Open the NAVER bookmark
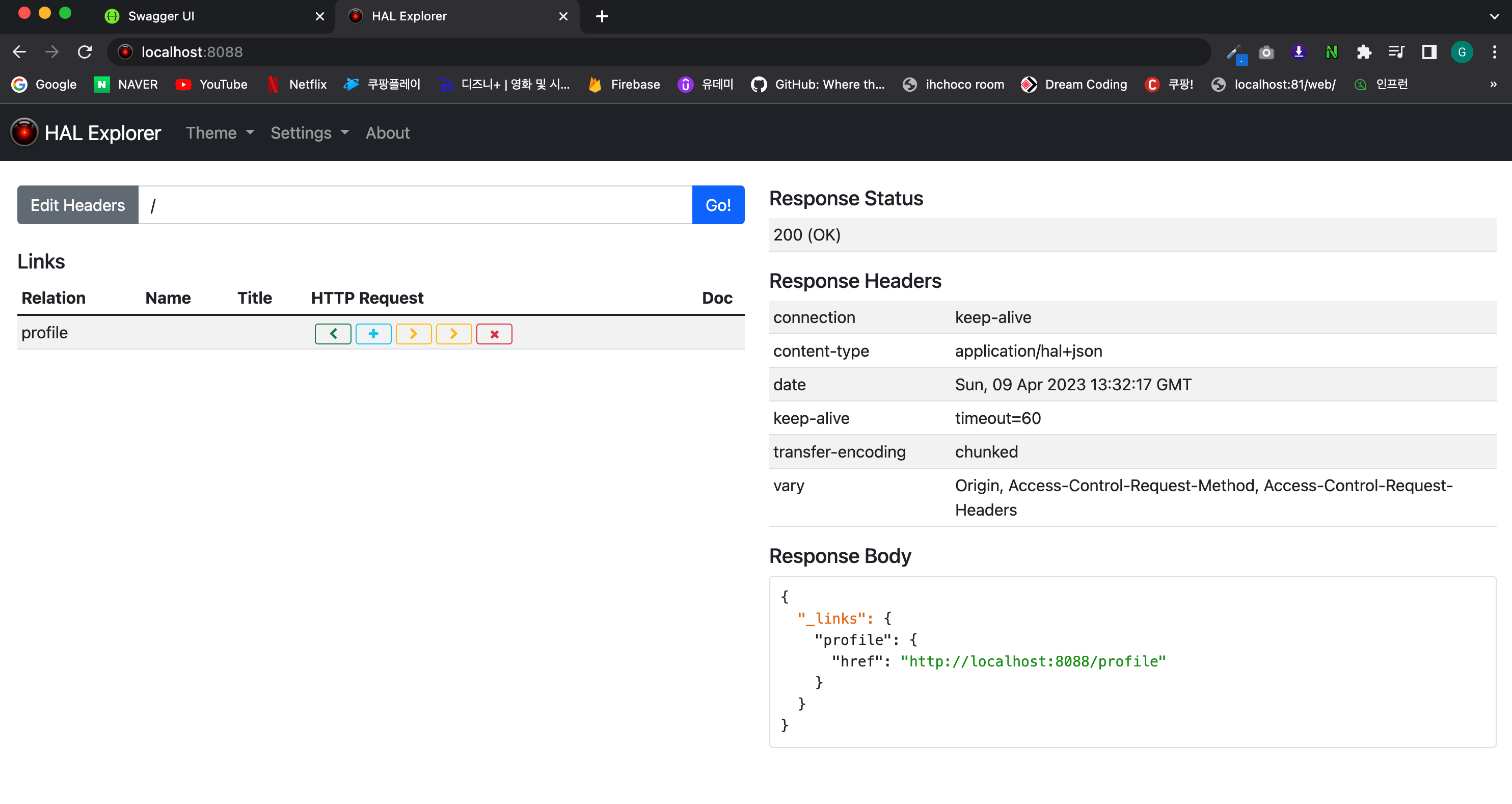The image size is (1512, 804). (x=126, y=84)
